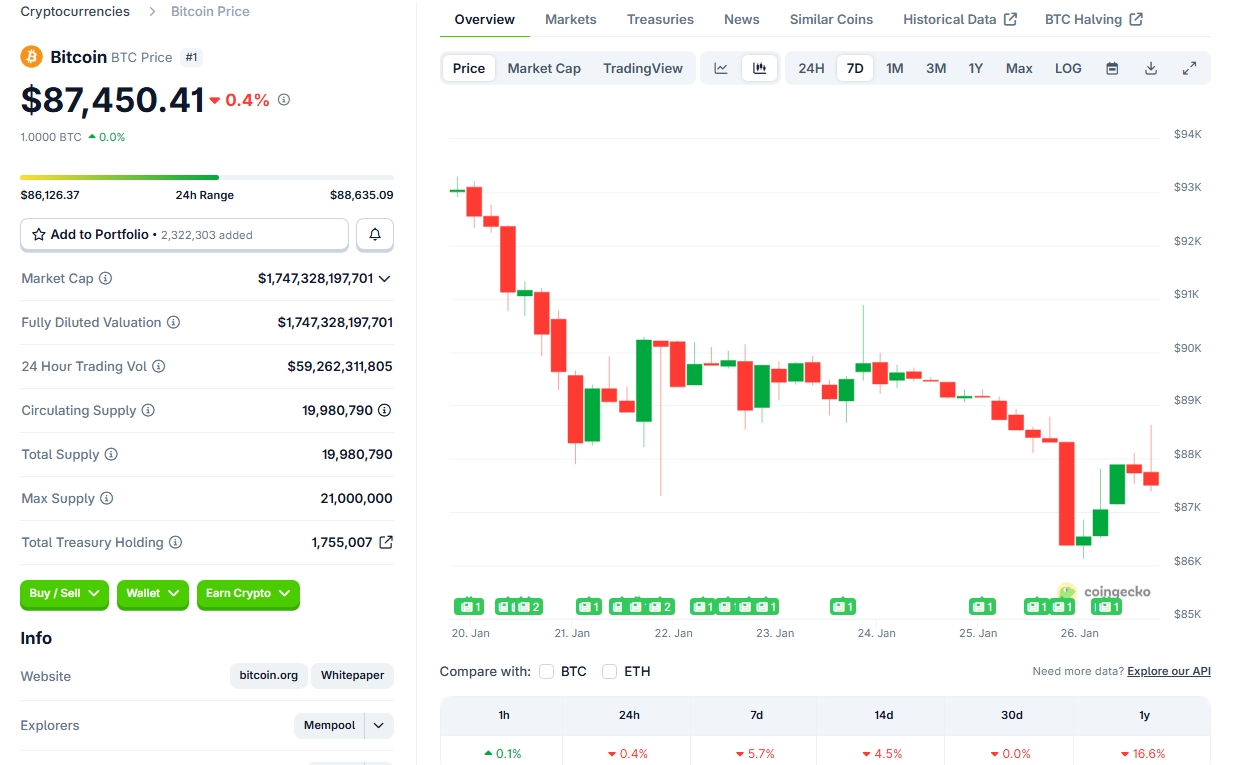Screen dimensions: 1248x765
Task: Open info icon beside the 0.4% price change
Action: point(284,100)
